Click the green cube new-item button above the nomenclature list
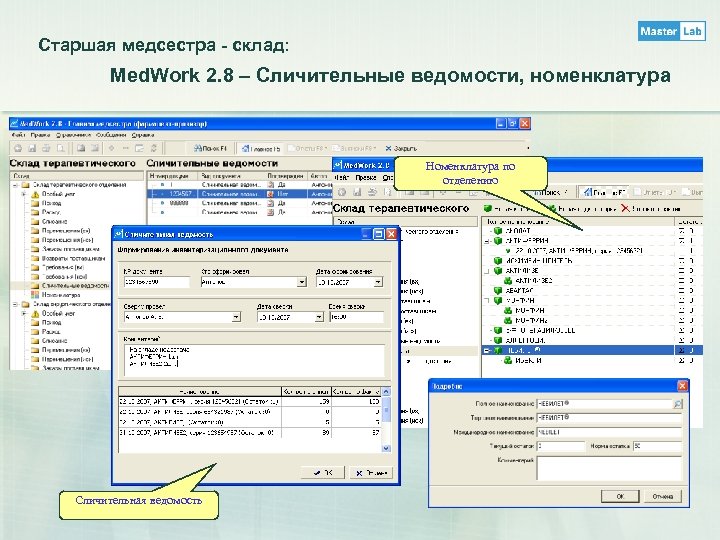This screenshot has width=720, height=540. [x=488, y=209]
